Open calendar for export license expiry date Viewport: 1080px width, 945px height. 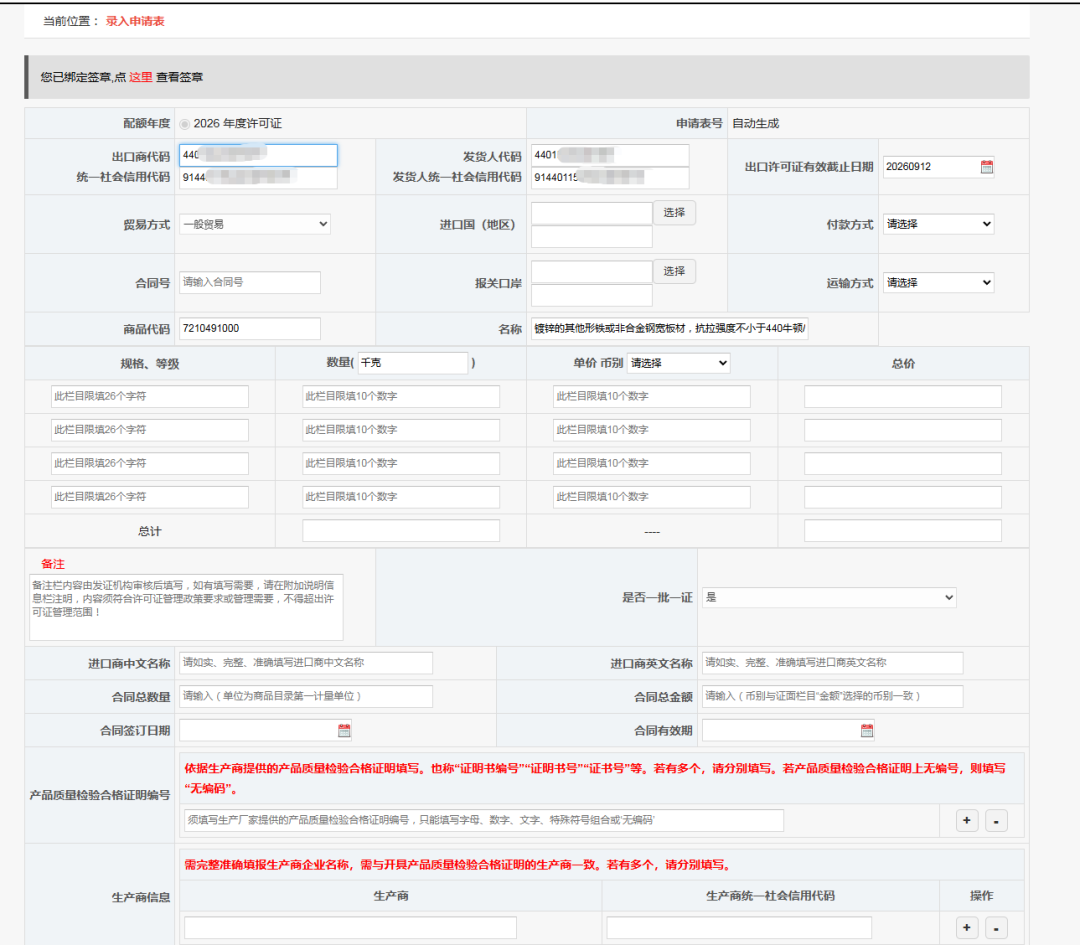[986, 167]
